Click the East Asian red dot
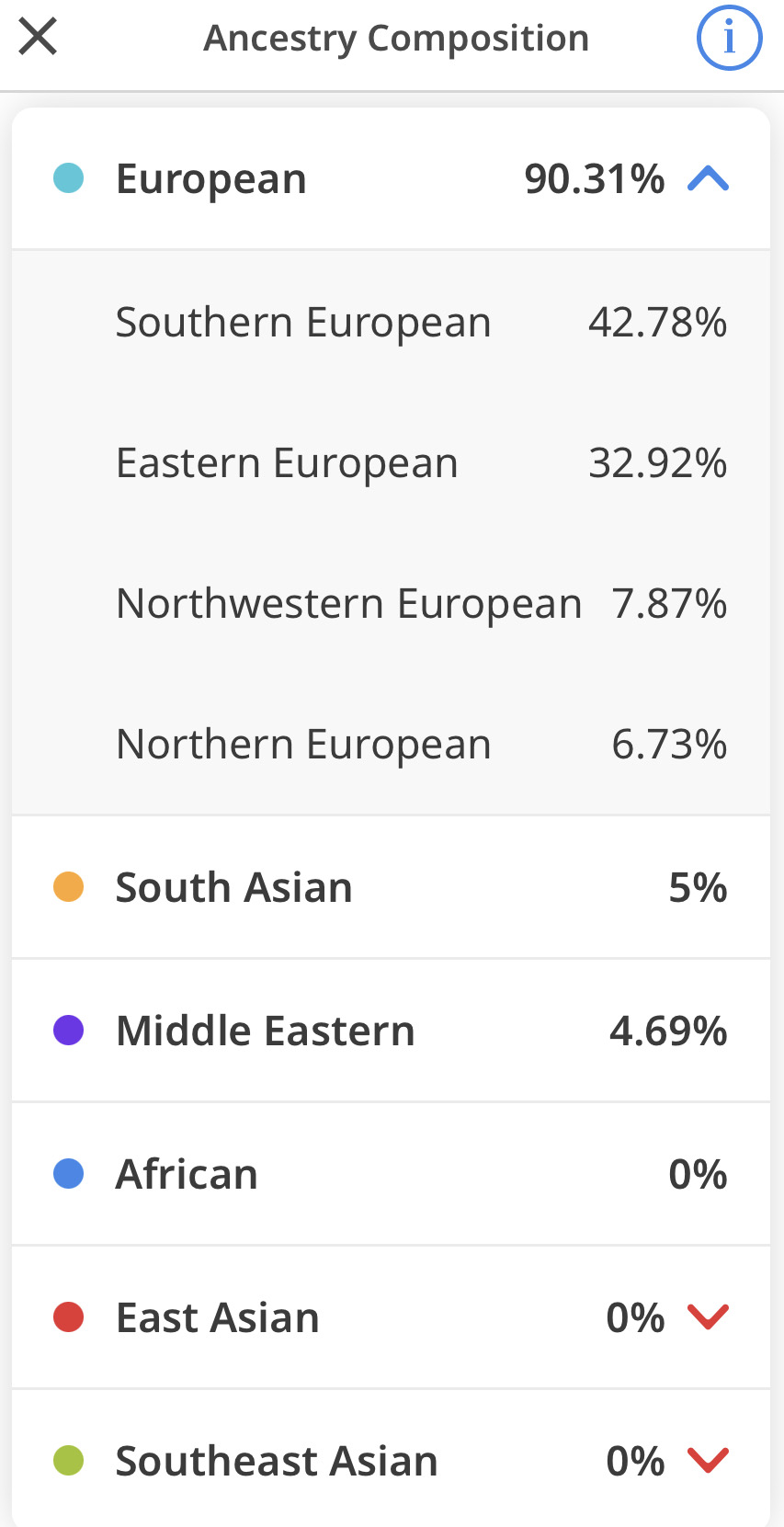The height and width of the screenshot is (1527, 784). [x=69, y=1317]
